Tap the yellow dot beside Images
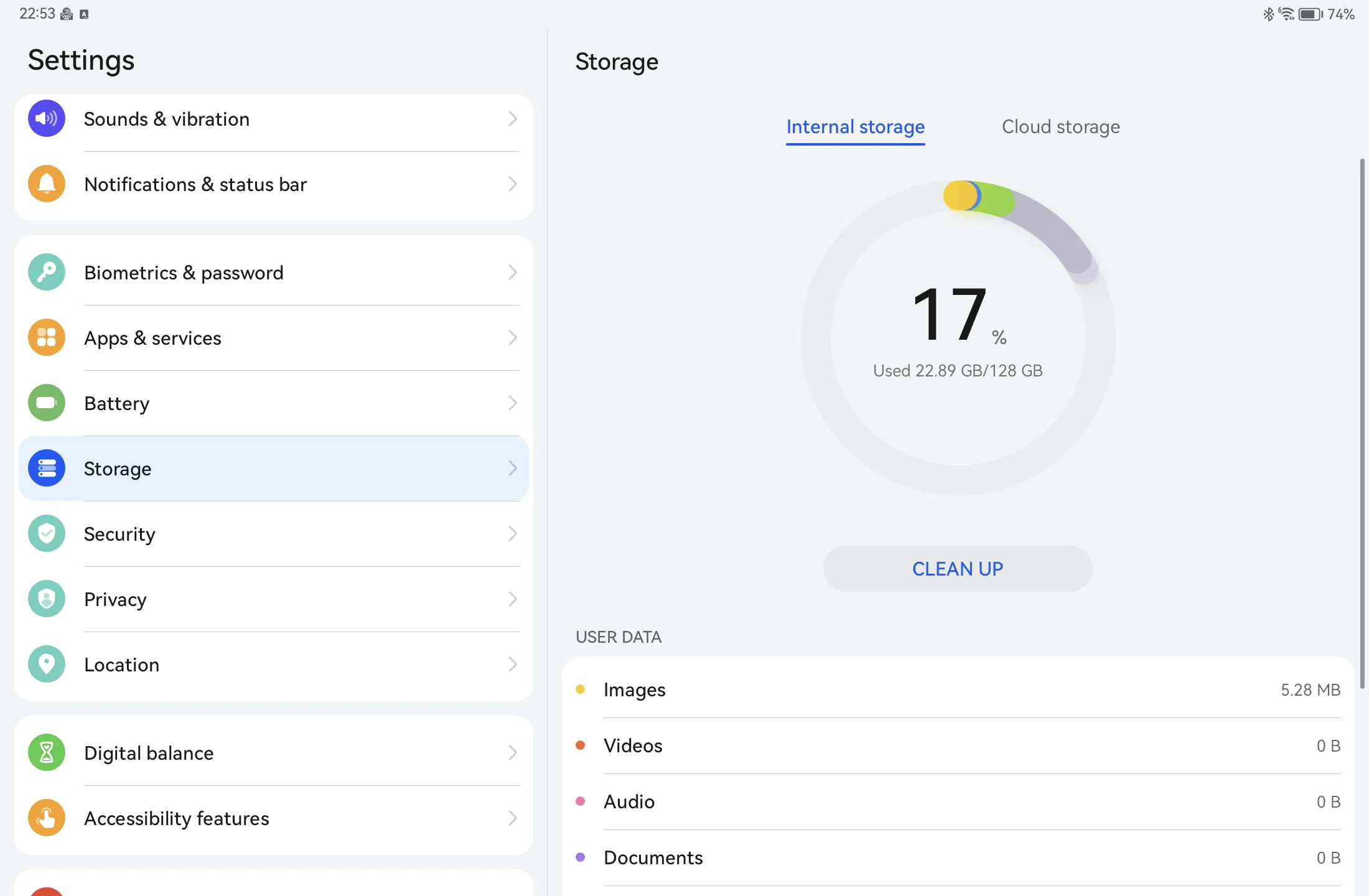Screen dimensions: 1369x896 click(580, 689)
